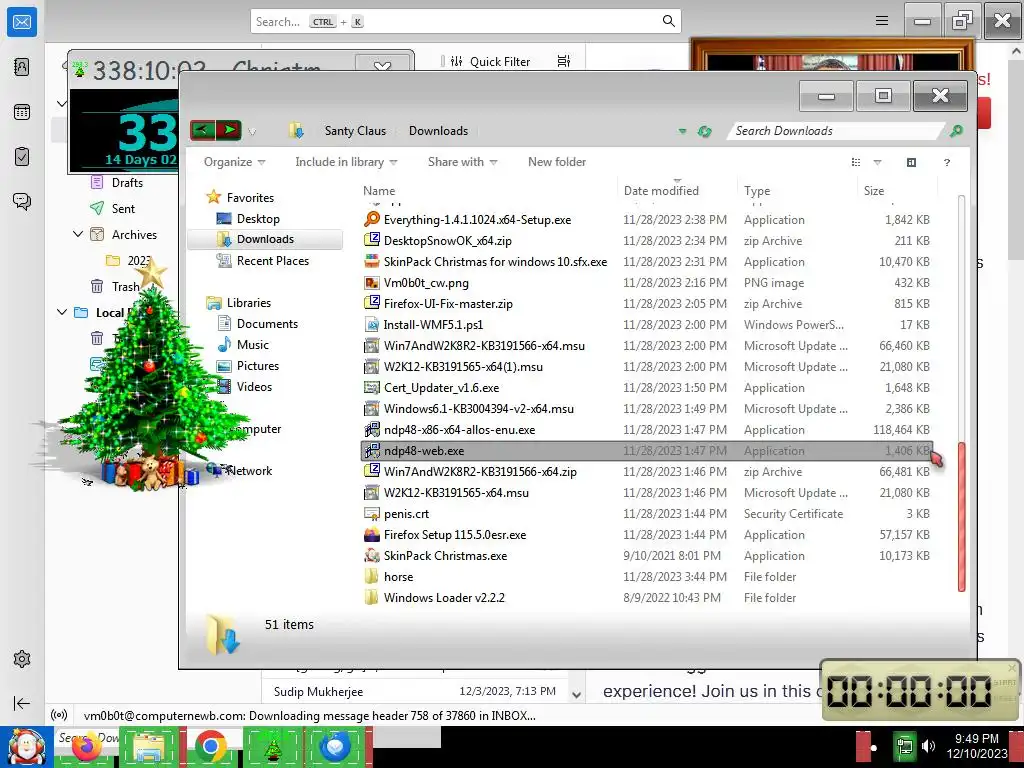Select Cert_Updater_v1.6.exe file icon

tap(372, 387)
